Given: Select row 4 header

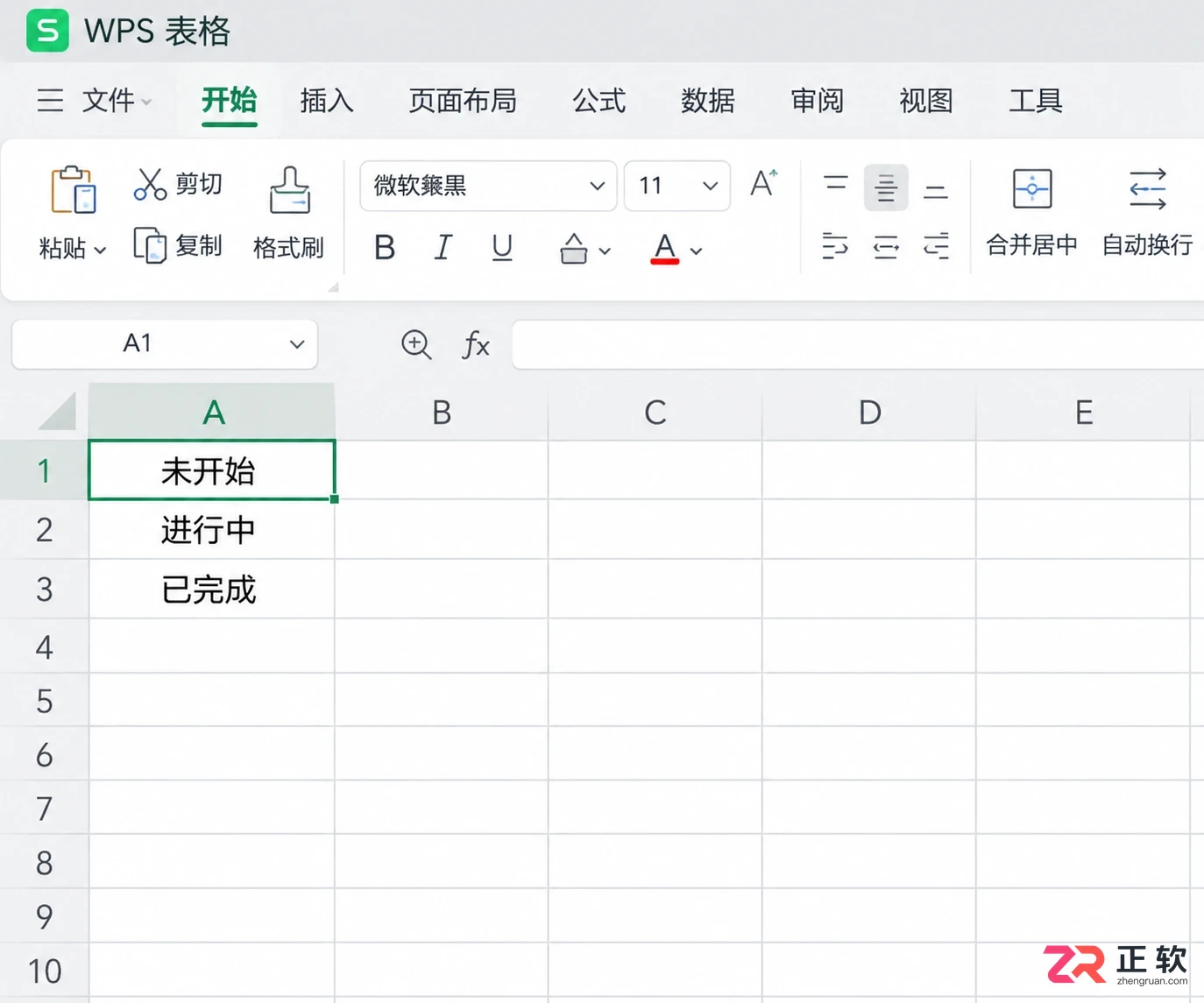Looking at the screenshot, I should pyautogui.click(x=44, y=646).
